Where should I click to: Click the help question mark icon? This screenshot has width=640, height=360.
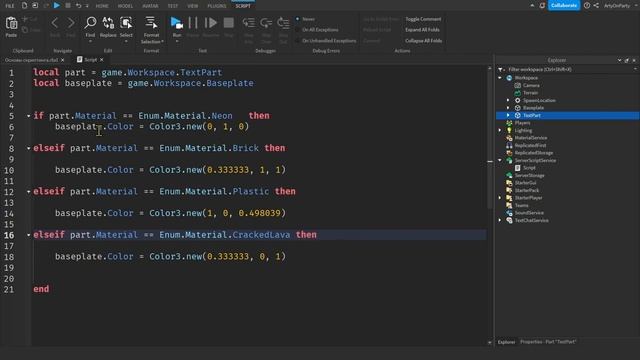[587, 6]
